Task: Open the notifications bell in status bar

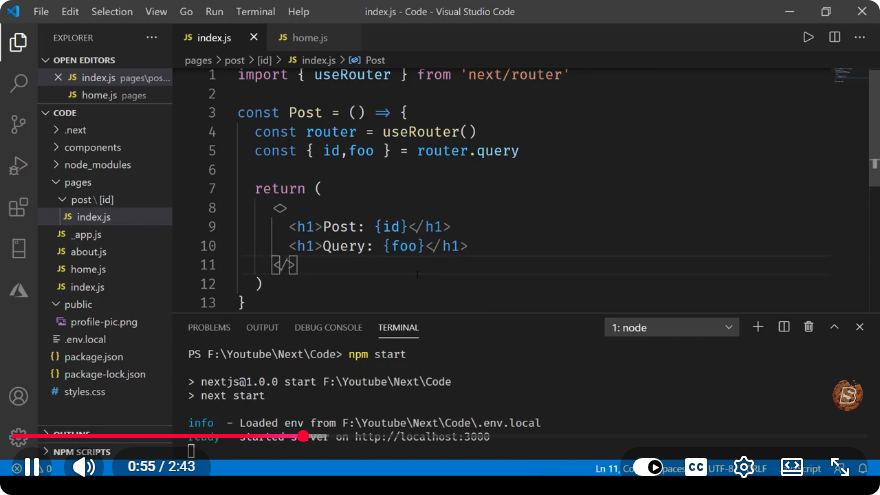Action: pyautogui.click(x=863, y=468)
